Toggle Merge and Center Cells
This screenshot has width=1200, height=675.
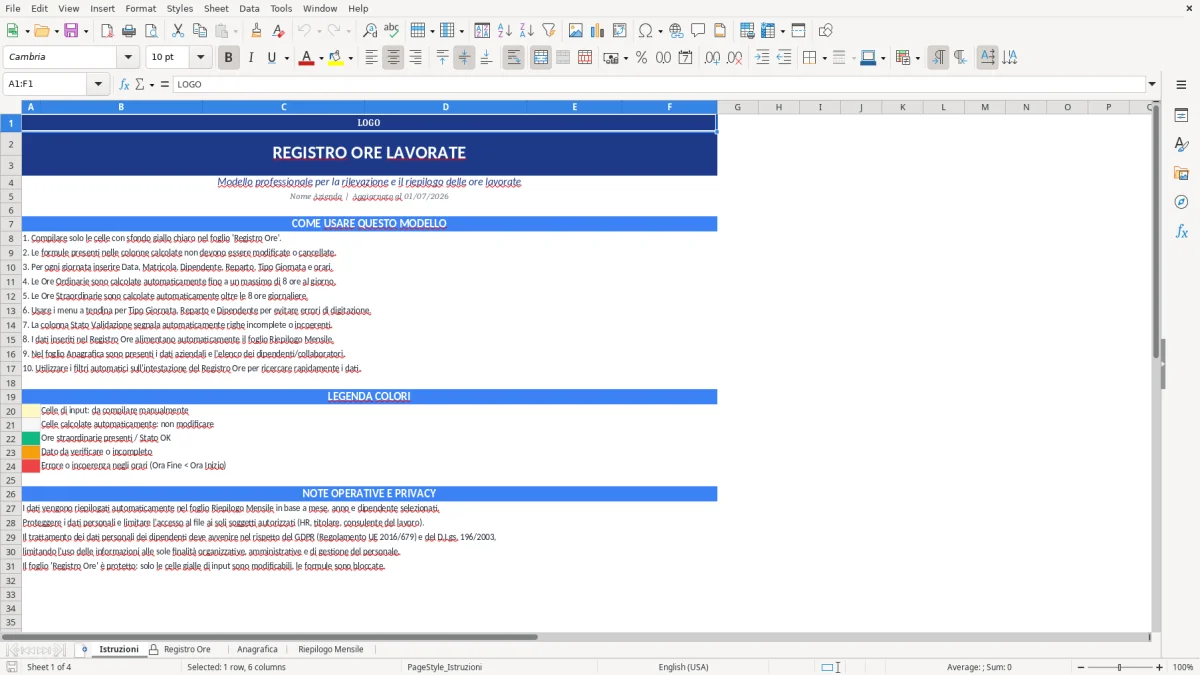(540, 58)
